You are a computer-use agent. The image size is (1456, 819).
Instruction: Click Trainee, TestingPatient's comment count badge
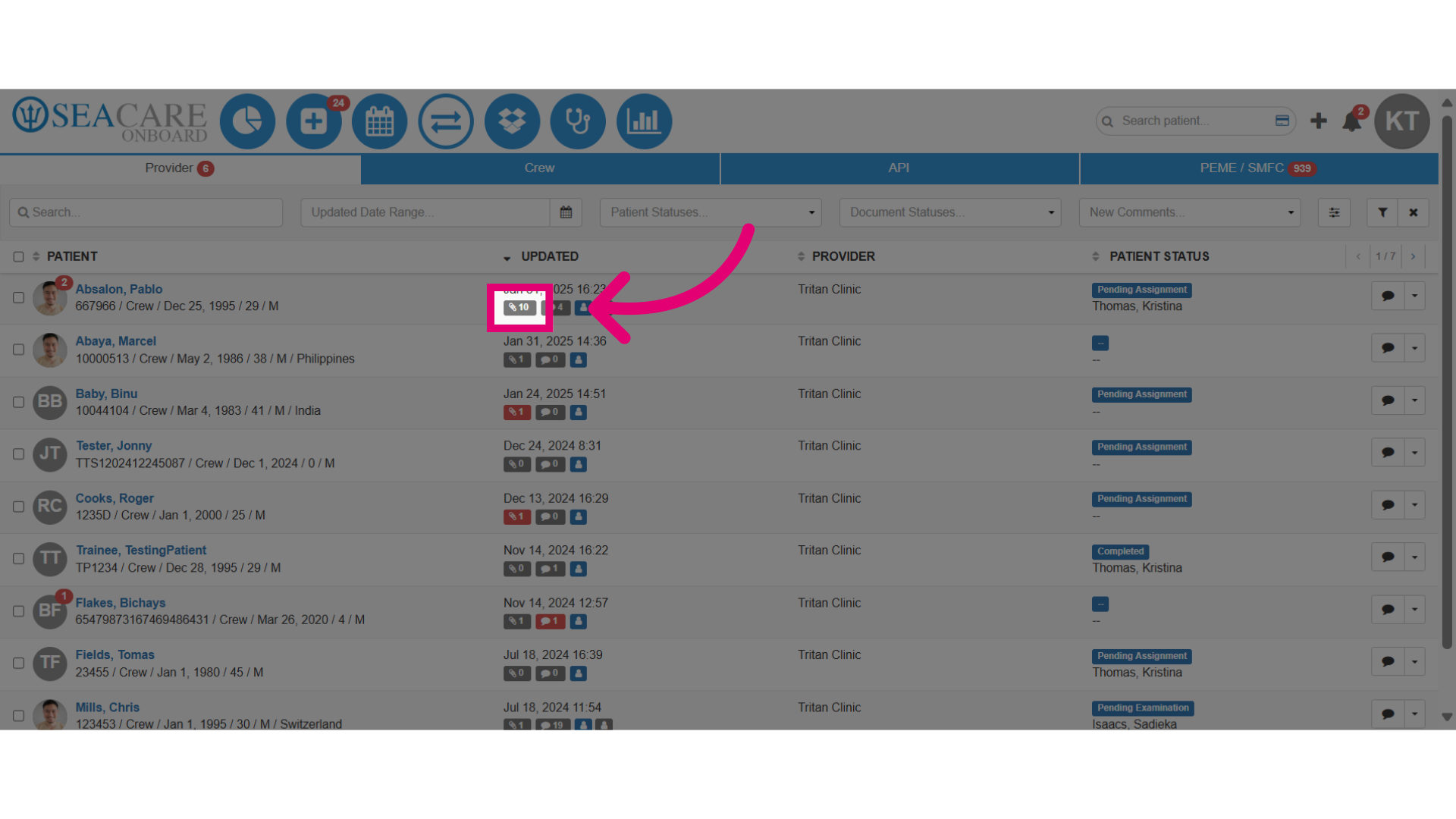click(550, 569)
